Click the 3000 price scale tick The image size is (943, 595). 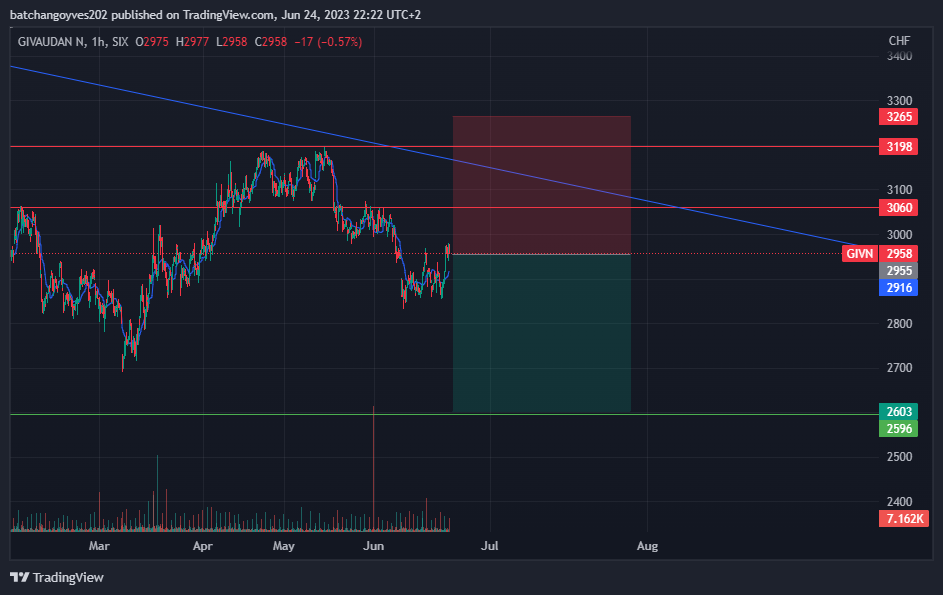point(899,235)
